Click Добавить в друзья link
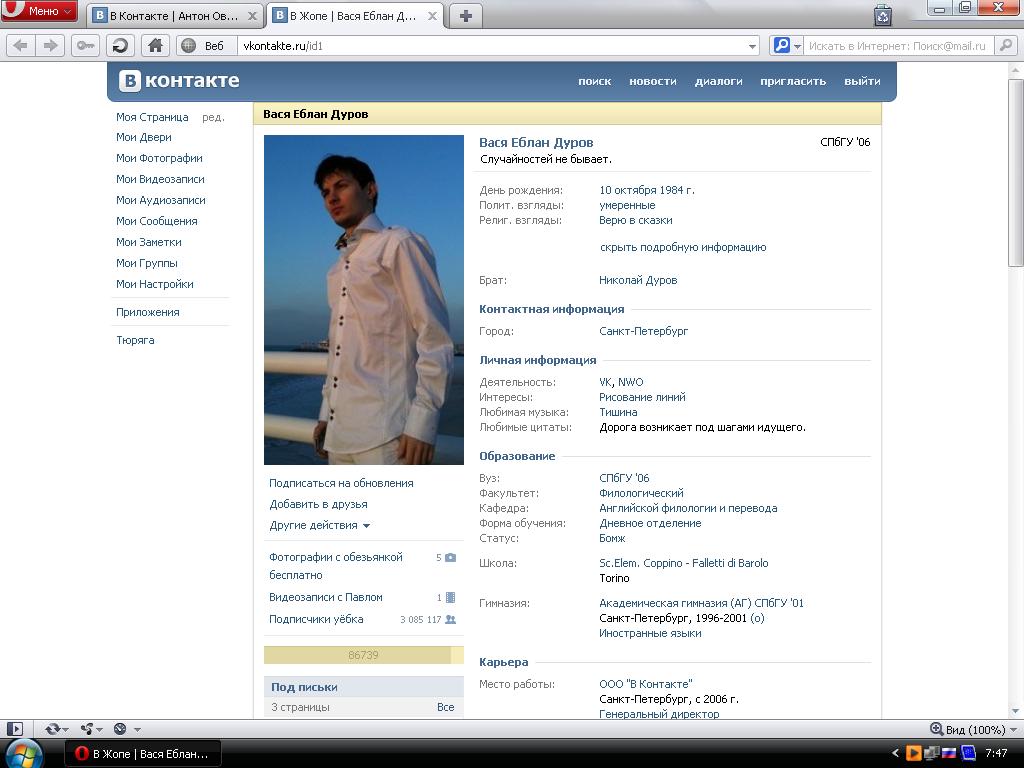The height and width of the screenshot is (768, 1024). [x=318, y=504]
